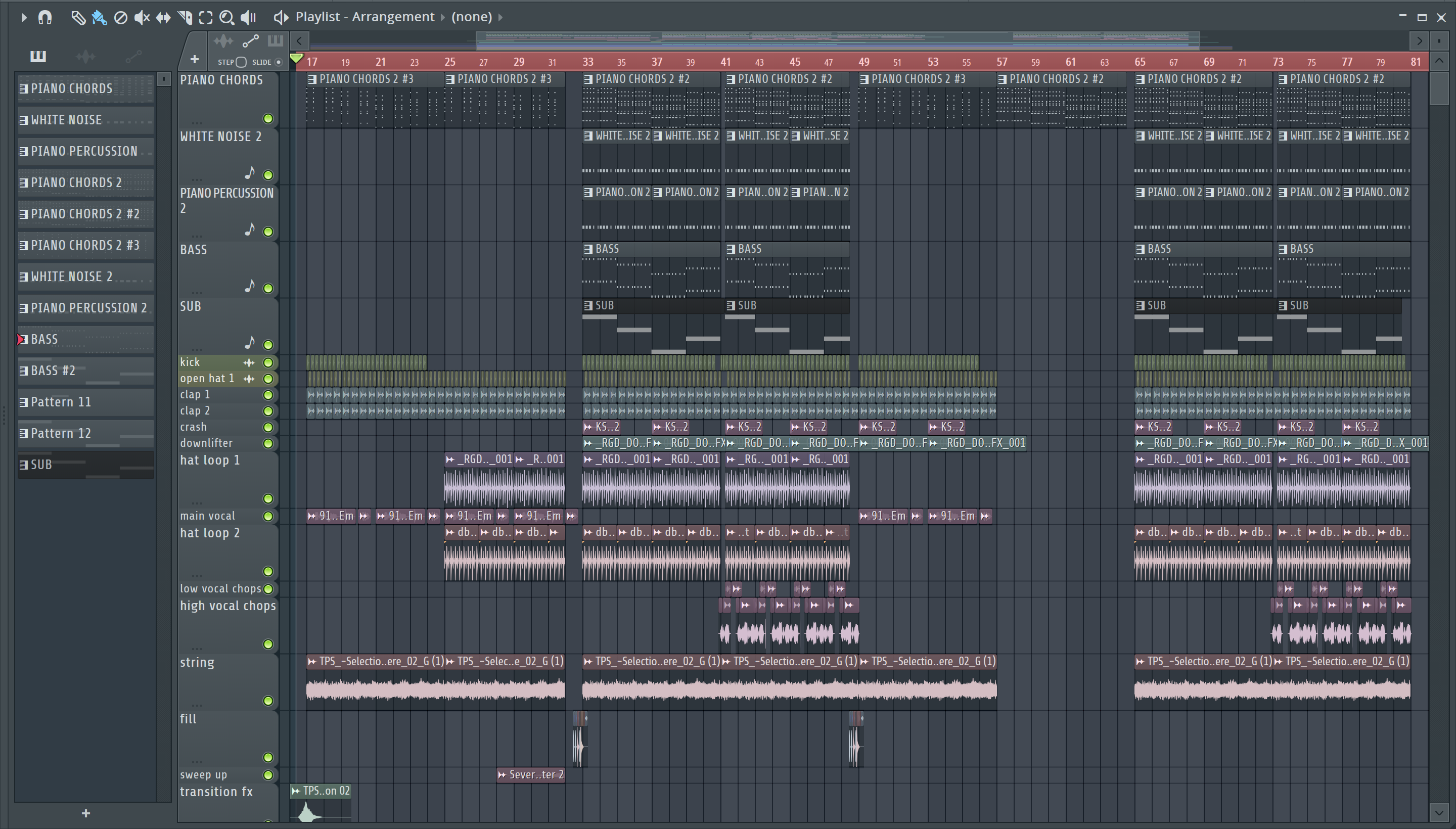Toggle audio clip focus waveform icon
Image resolution: width=1456 pixels, height=829 pixels.
(223, 41)
